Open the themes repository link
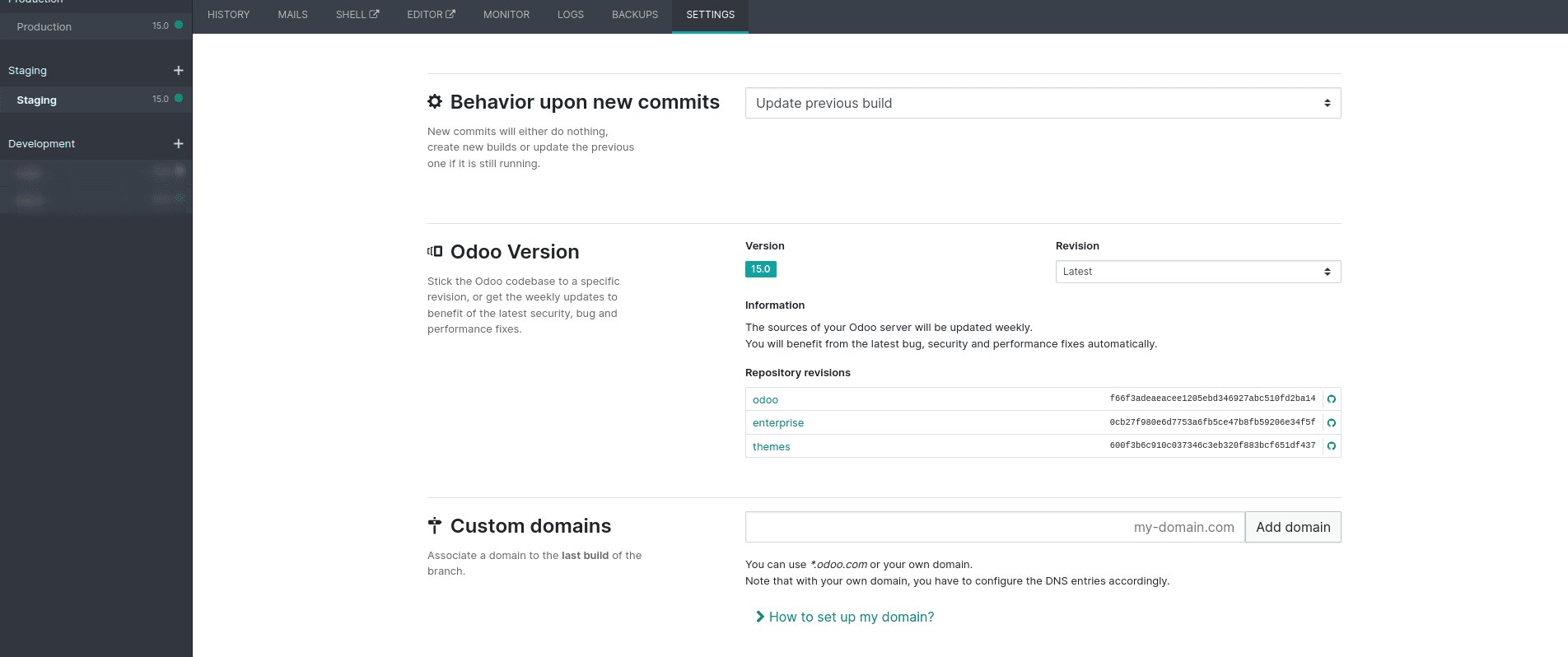The height and width of the screenshot is (657, 1568). (771, 447)
